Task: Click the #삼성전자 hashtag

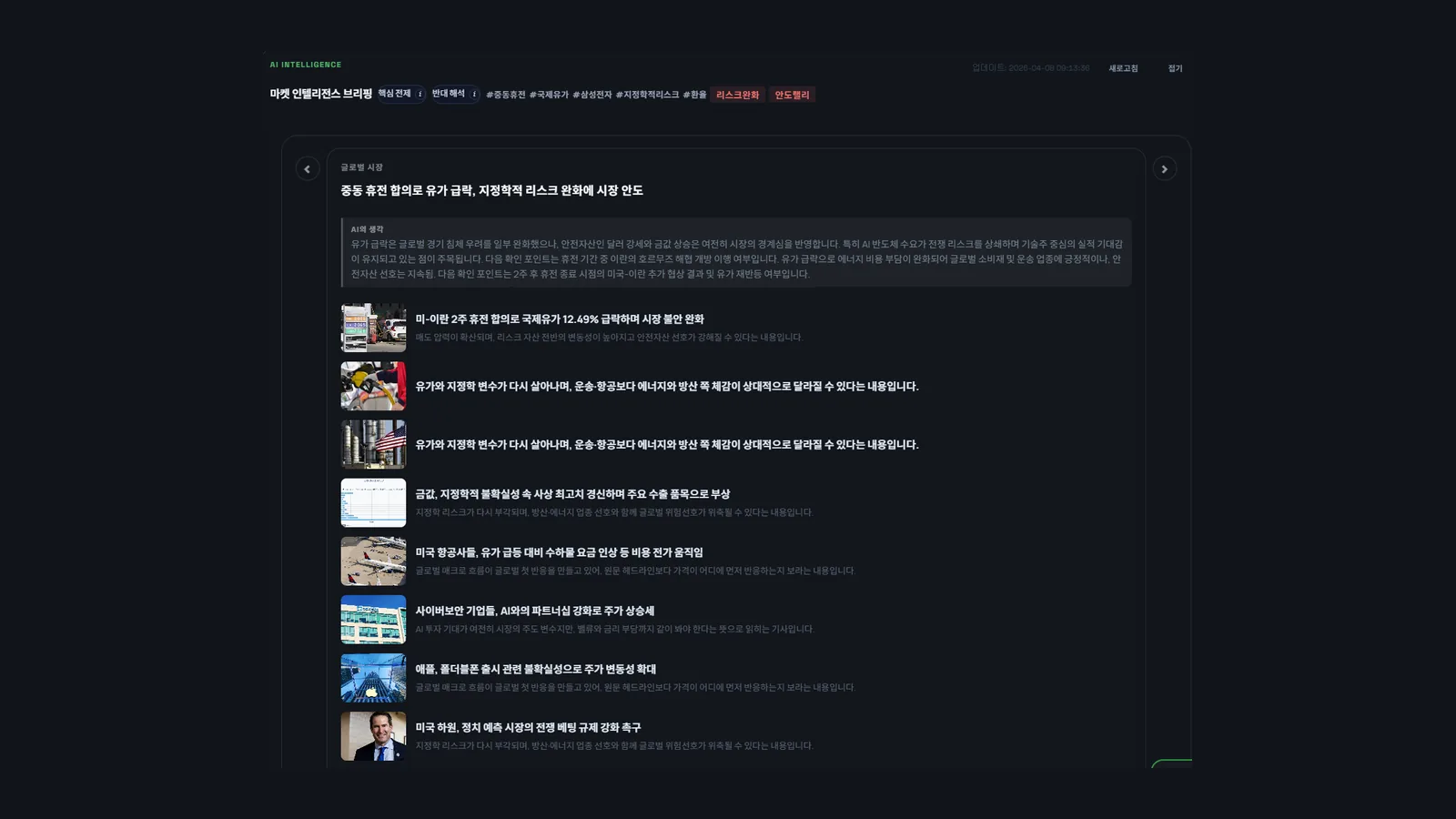Action: [x=591, y=95]
